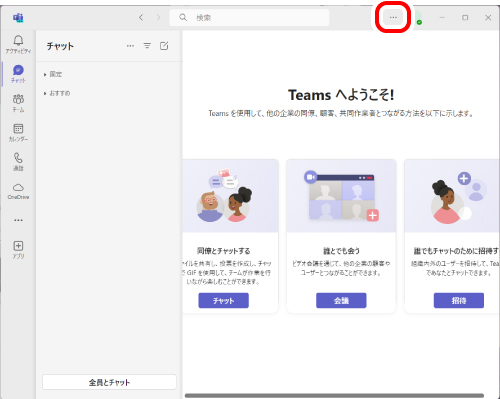Close the Teams window
This screenshot has width=500, height=399.
click(488, 17)
